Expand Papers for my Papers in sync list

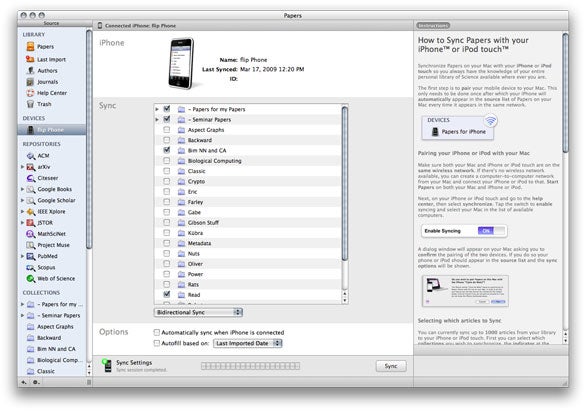tap(157, 109)
